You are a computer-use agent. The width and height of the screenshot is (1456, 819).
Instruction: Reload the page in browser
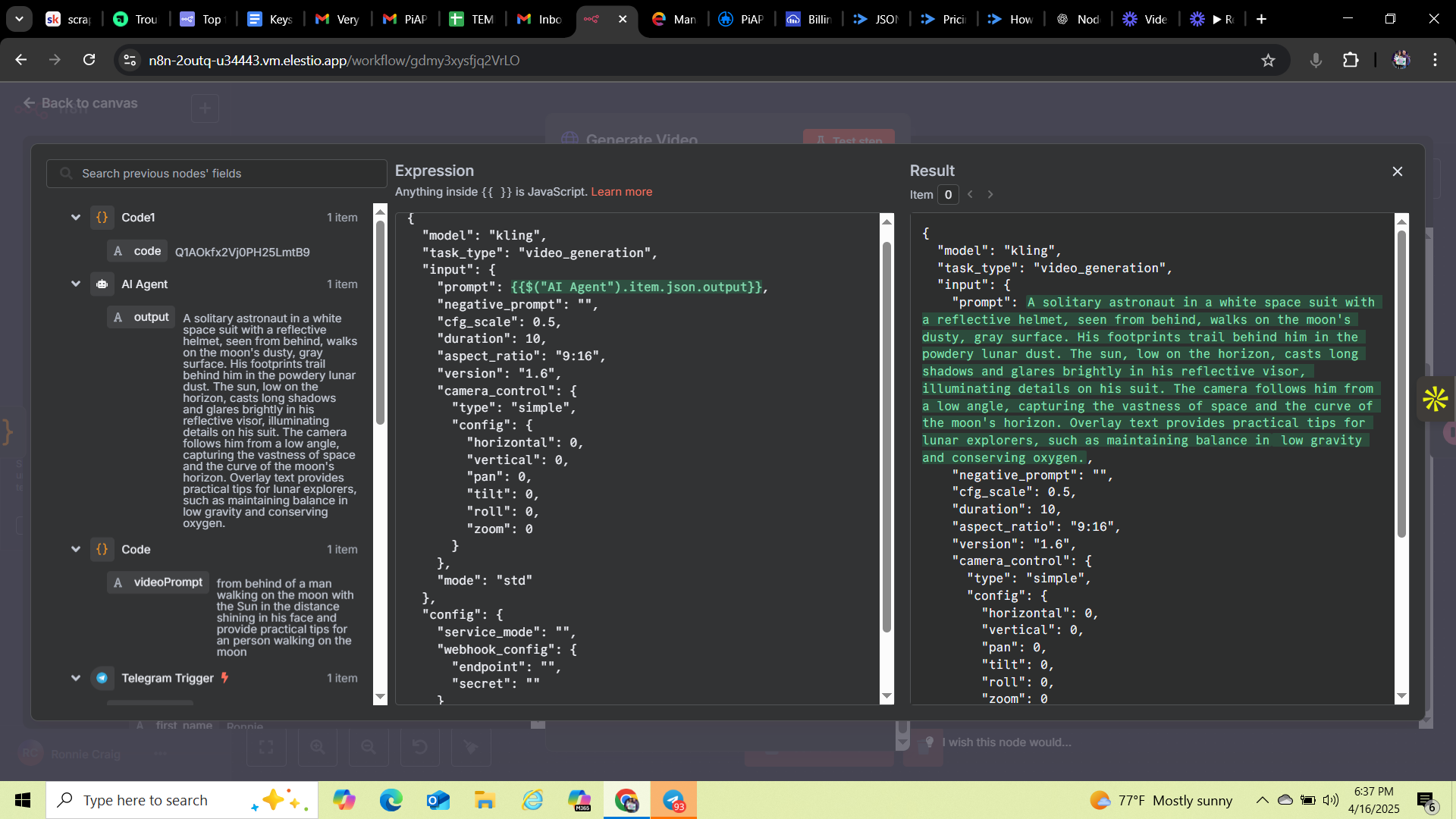[x=89, y=61]
